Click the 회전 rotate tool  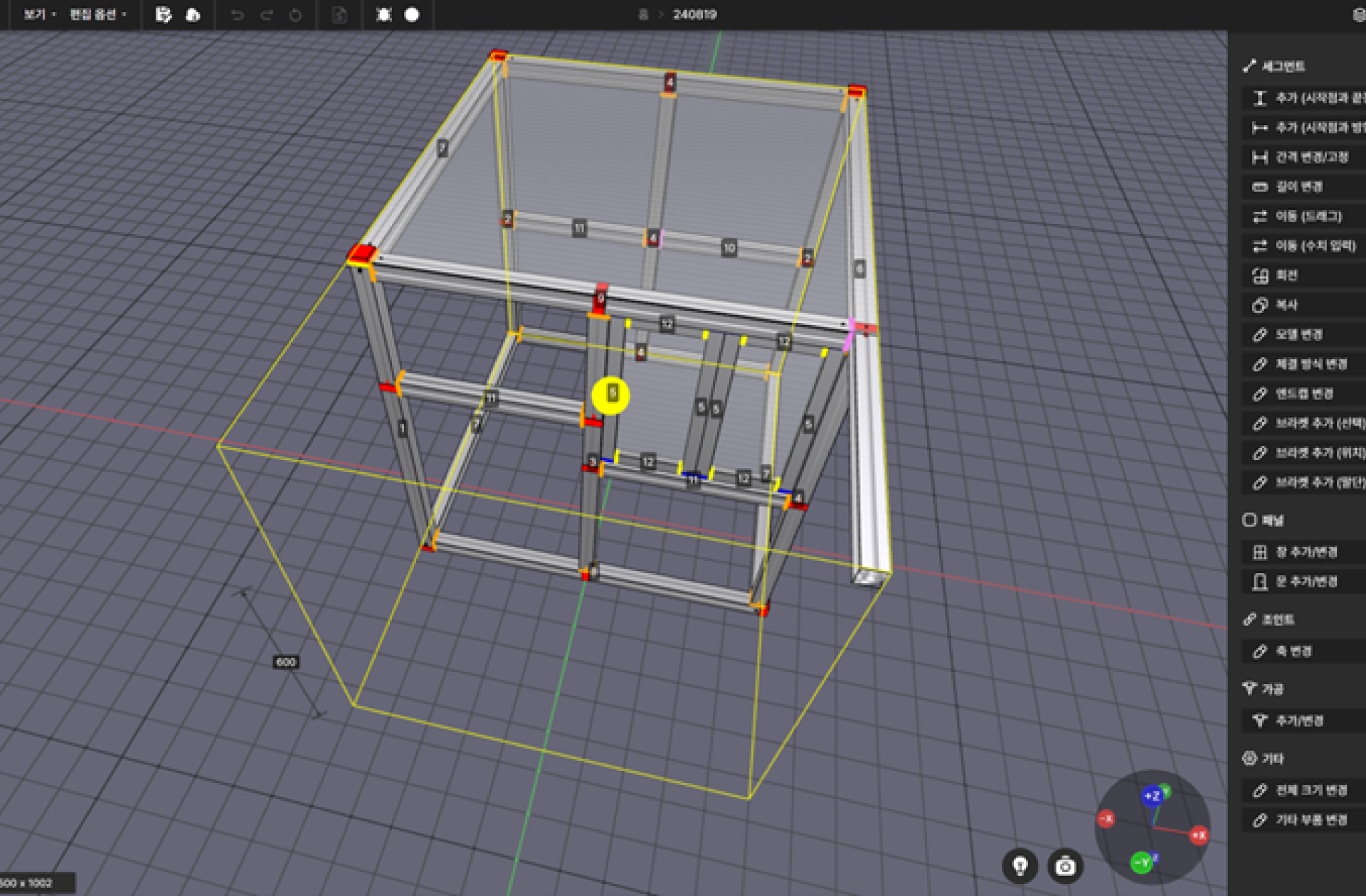pyautogui.click(x=1286, y=275)
